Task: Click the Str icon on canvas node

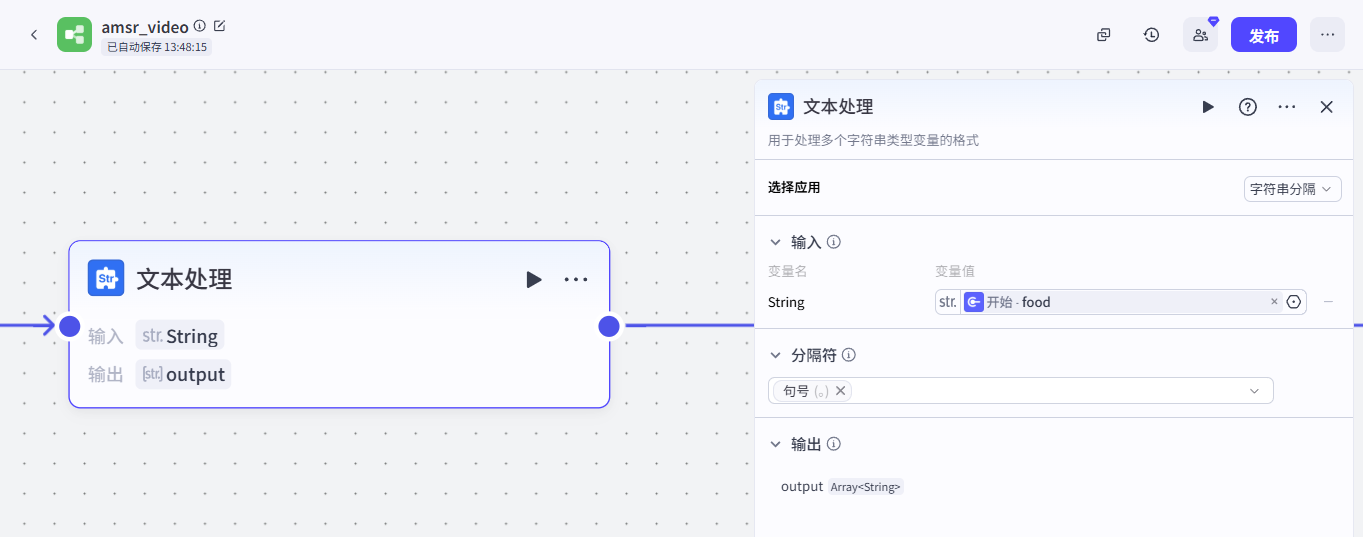Action: click(x=106, y=278)
